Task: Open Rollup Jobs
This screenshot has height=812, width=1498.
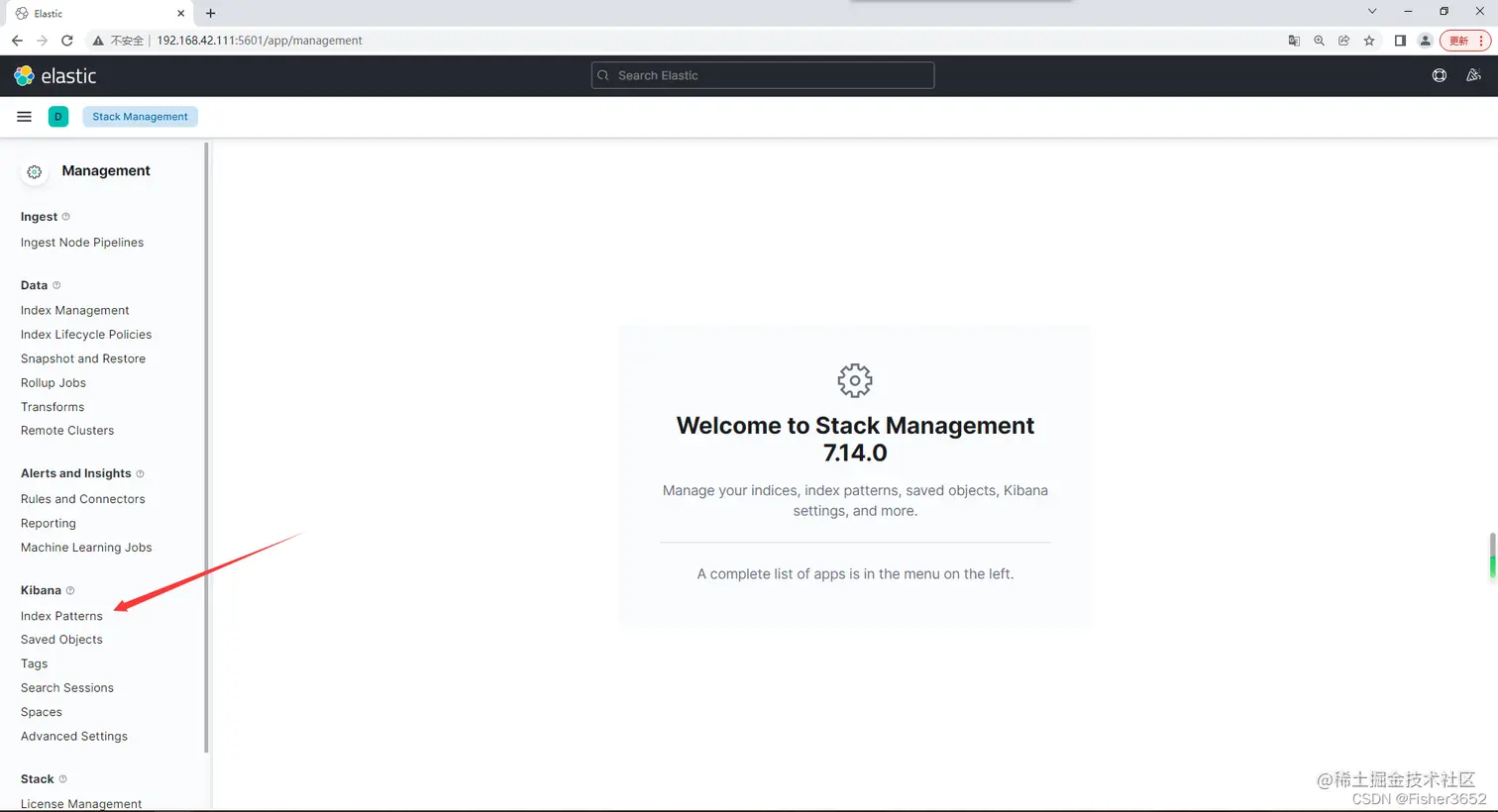Action: 53,383
